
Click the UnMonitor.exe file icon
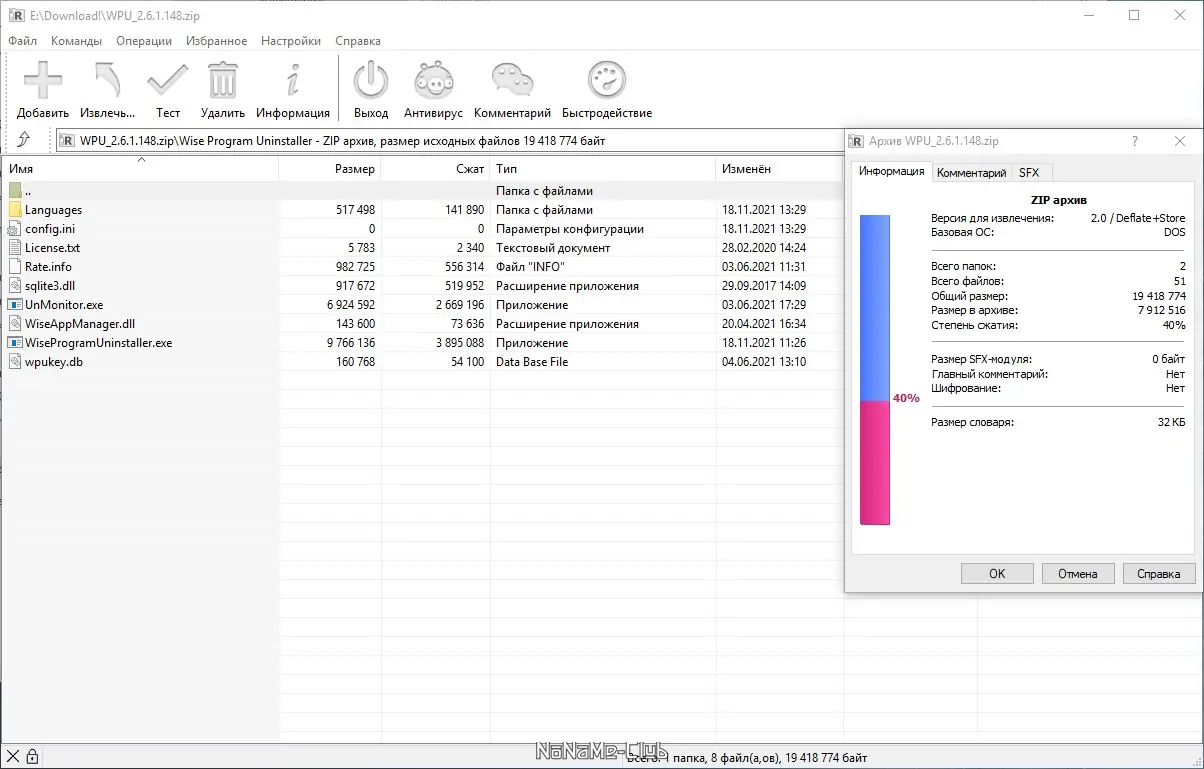tap(15, 305)
